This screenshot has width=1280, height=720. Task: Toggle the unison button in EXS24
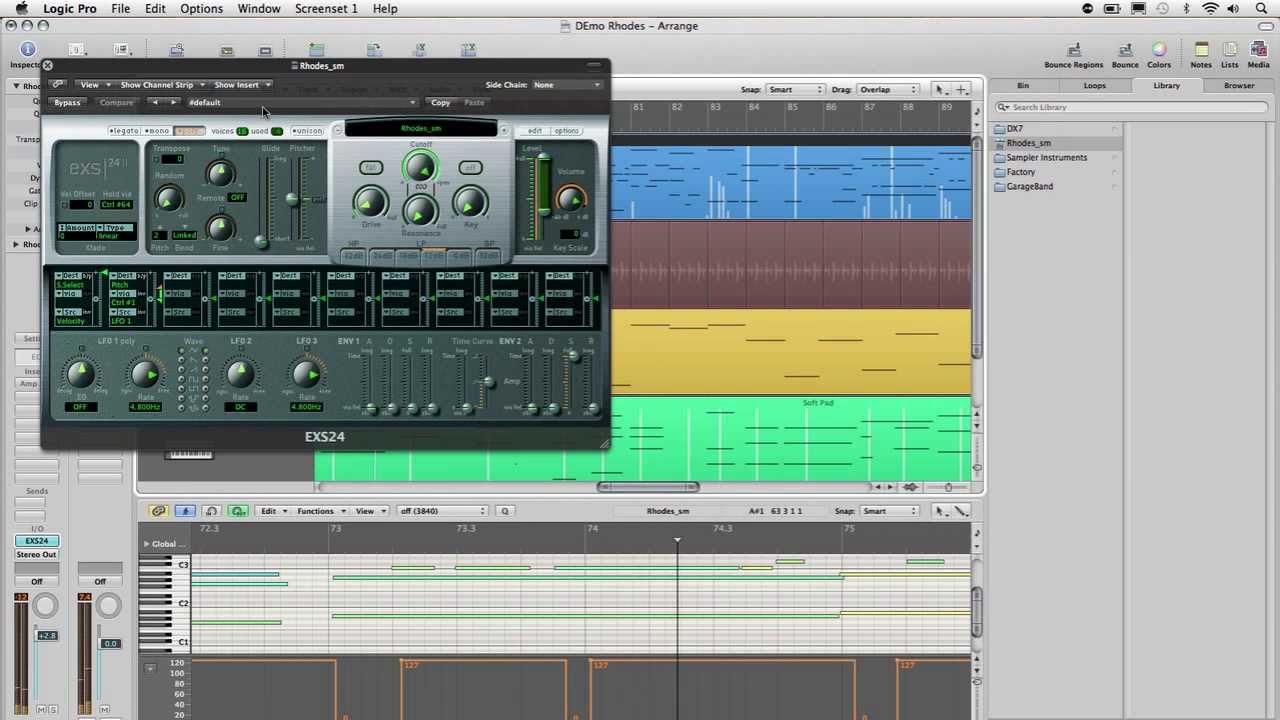point(308,131)
